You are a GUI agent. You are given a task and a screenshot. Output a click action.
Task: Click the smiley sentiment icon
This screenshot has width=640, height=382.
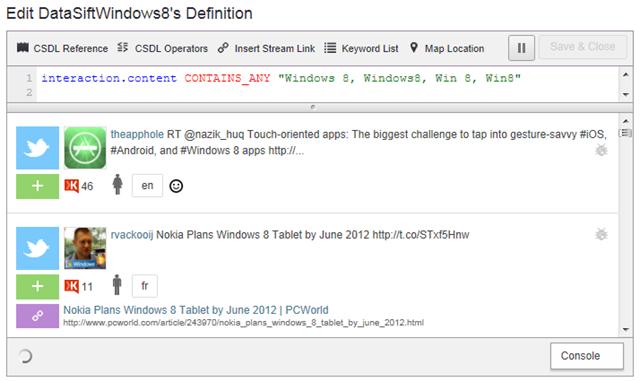(176, 186)
